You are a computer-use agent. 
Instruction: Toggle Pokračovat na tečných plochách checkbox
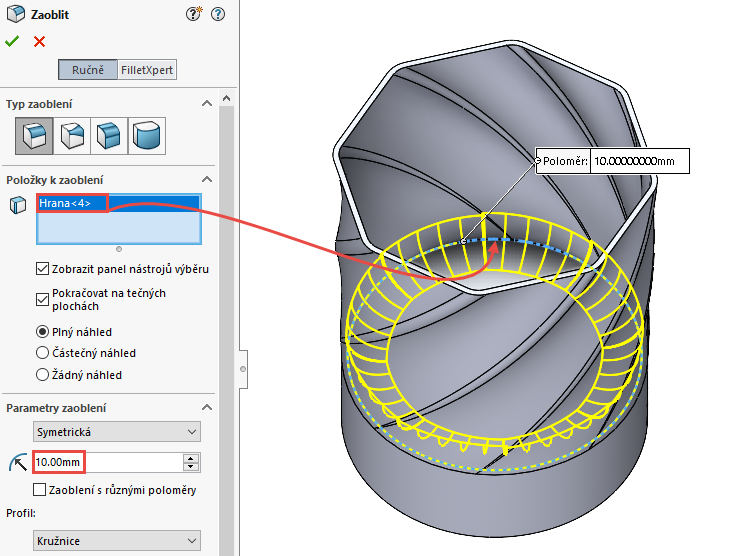[x=42, y=300]
